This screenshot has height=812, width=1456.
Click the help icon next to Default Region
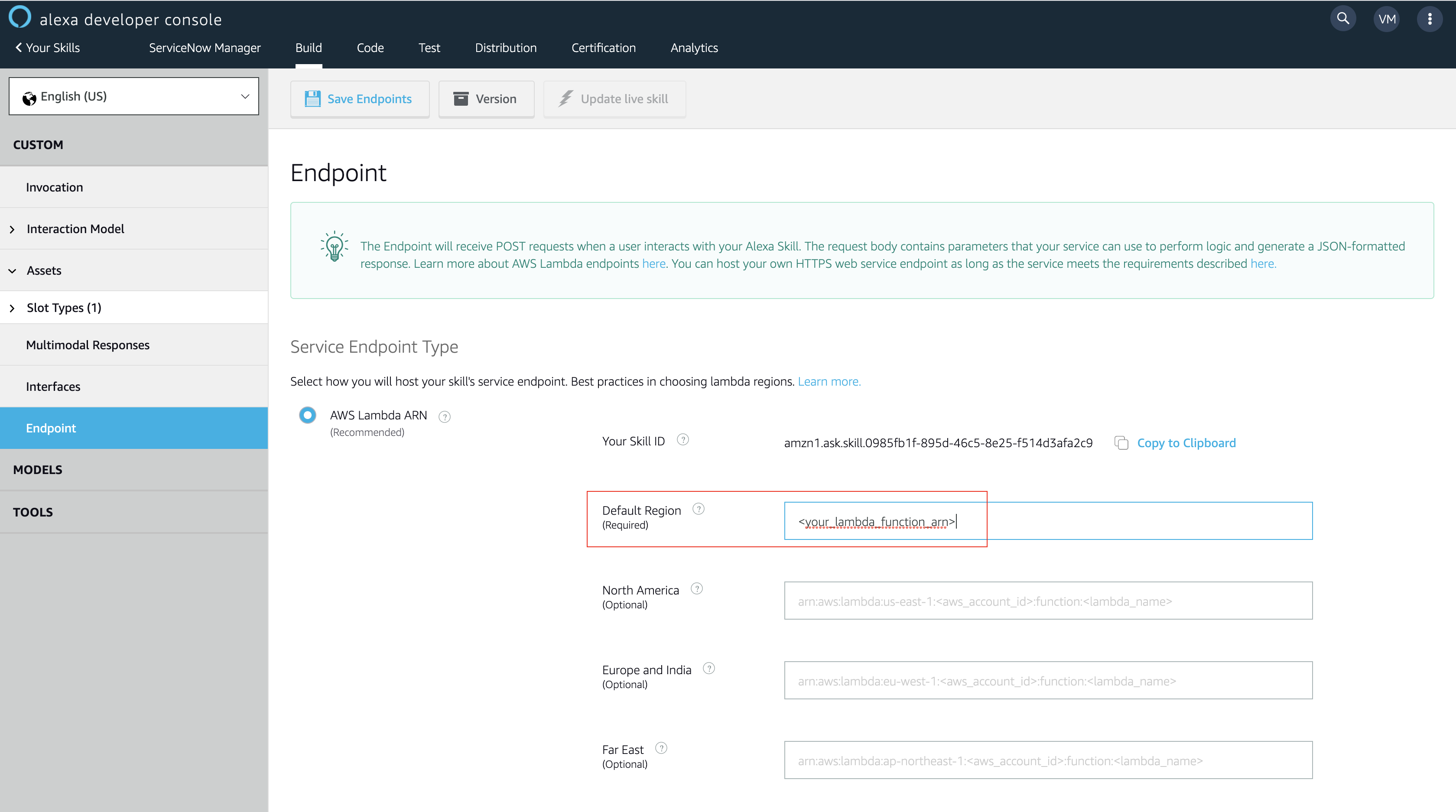point(699,509)
